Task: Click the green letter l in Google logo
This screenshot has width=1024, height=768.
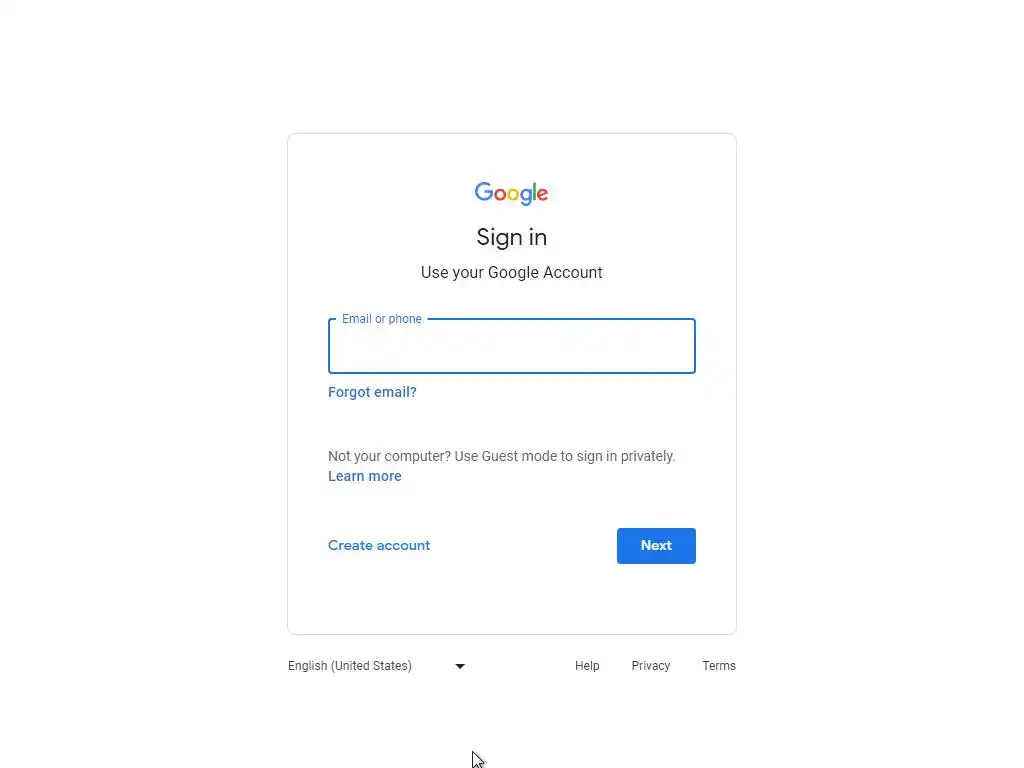Action: point(534,191)
